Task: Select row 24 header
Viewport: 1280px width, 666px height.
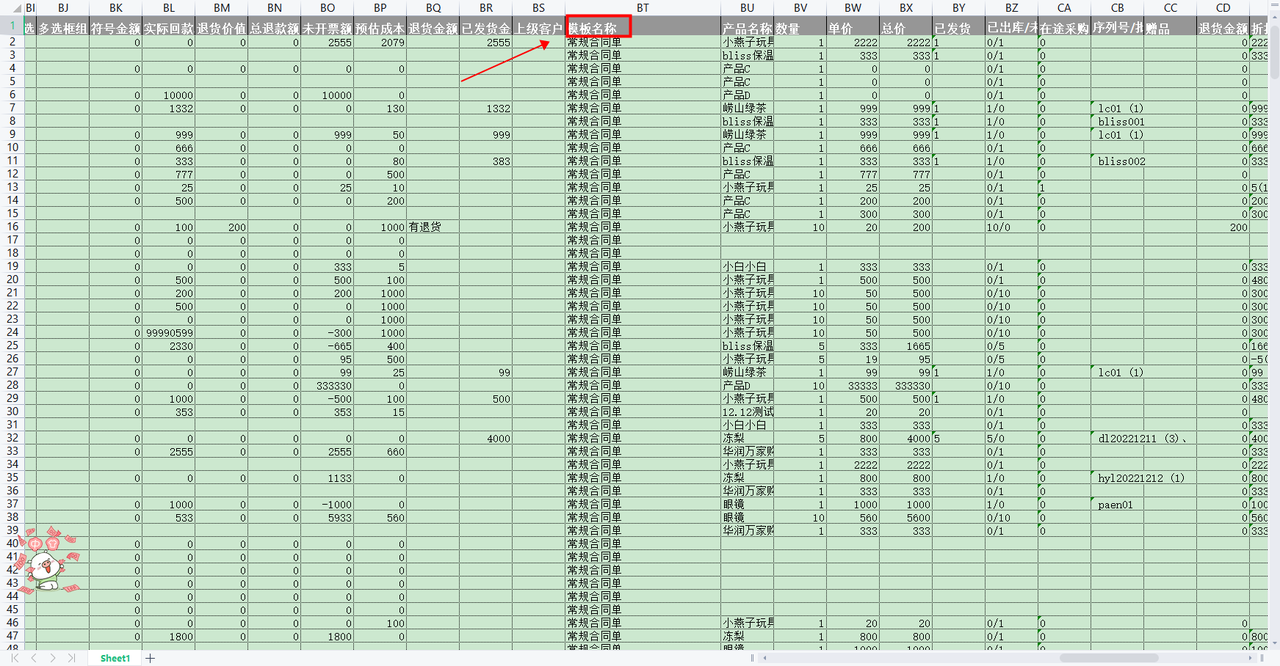Action: pyautogui.click(x=11, y=332)
